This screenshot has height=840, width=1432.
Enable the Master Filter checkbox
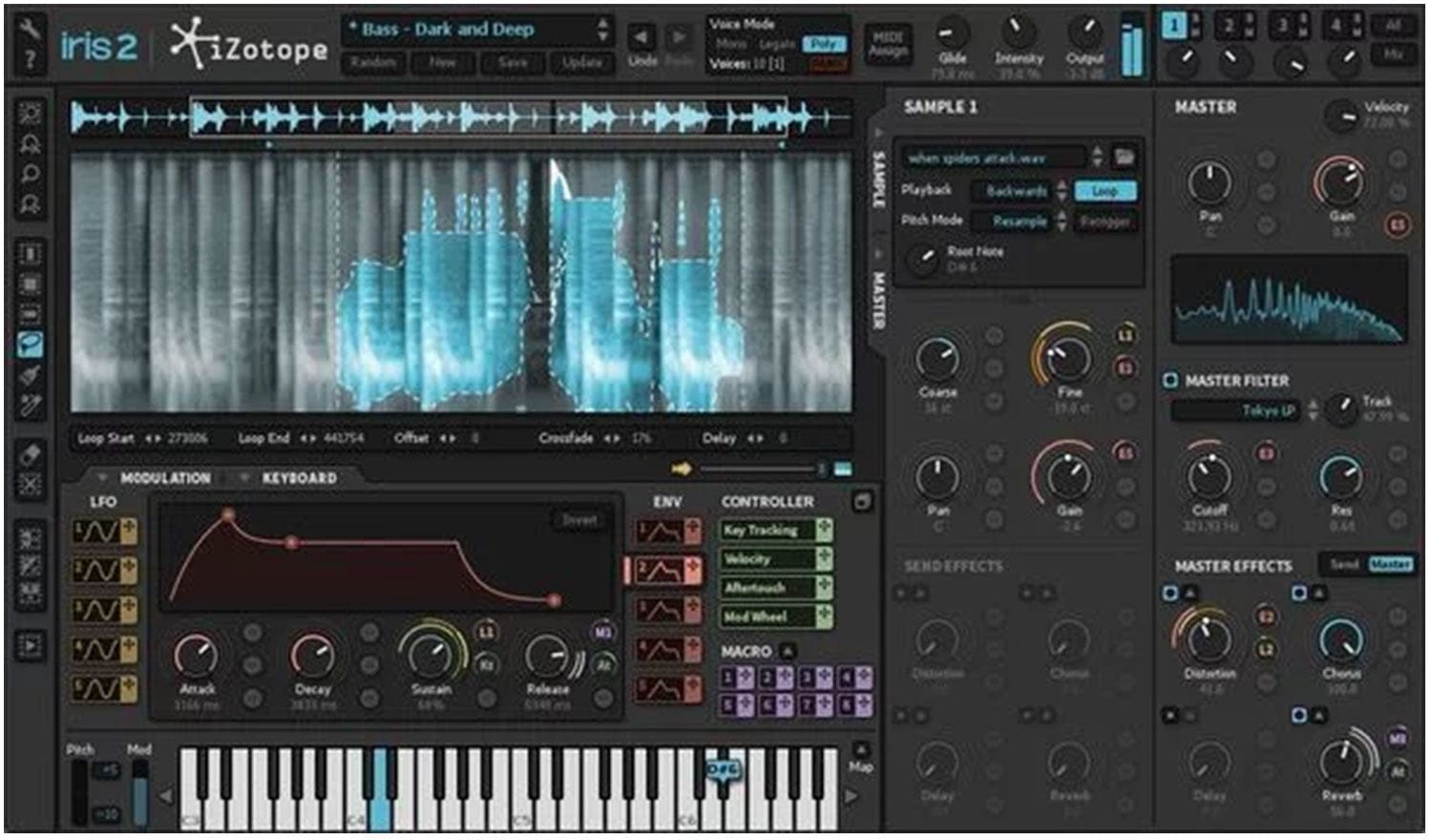pos(1169,380)
